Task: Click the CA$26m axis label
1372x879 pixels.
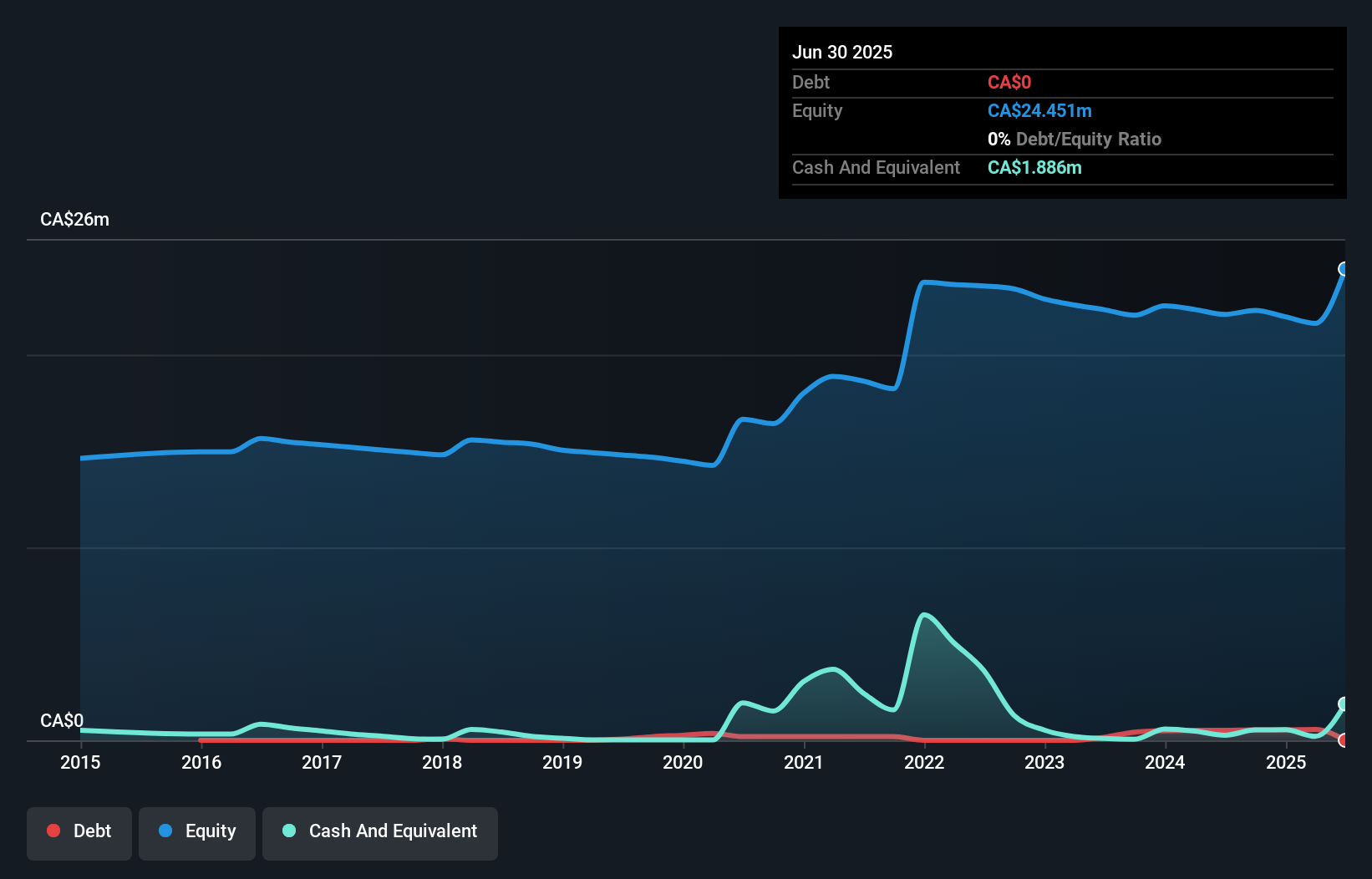Action: tap(74, 219)
